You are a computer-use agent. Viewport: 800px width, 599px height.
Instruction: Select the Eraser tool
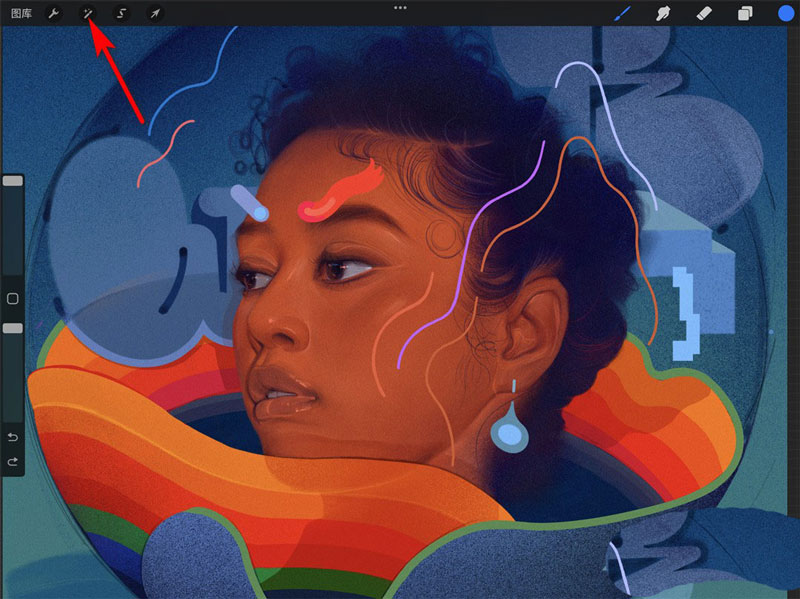704,13
